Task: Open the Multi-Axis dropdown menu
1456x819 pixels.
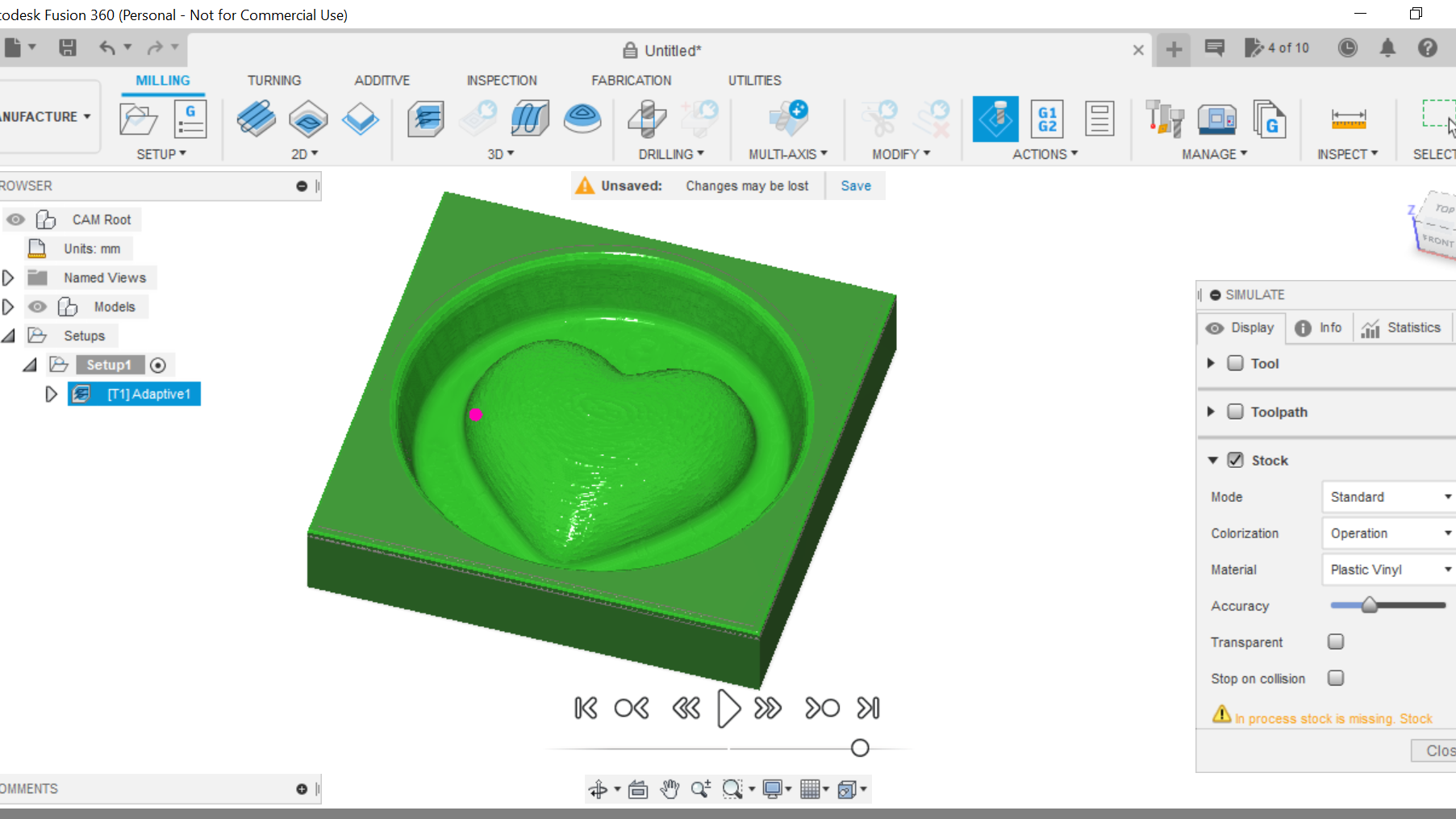Action: (x=788, y=154)
